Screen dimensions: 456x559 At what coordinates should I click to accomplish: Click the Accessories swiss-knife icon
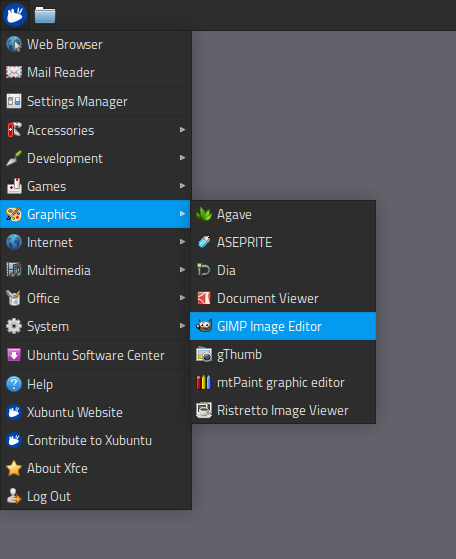[14, 130]
